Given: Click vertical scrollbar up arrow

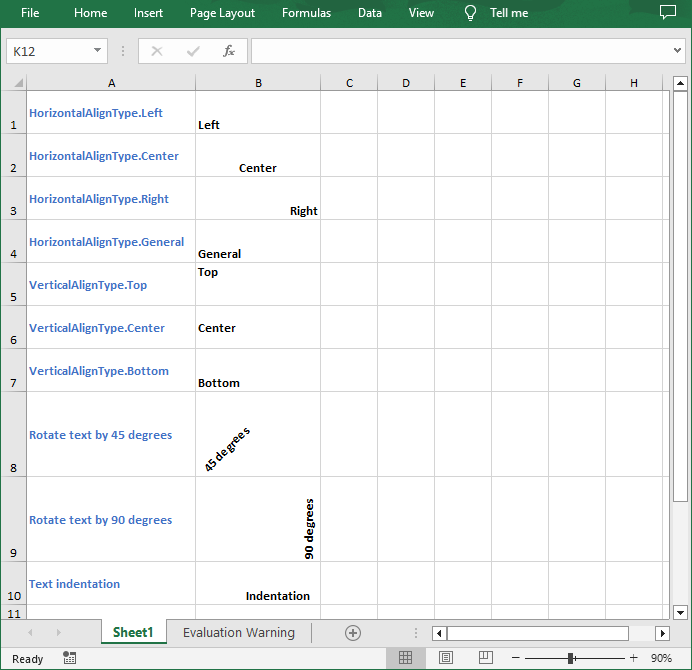Looking at the screenshot, I should point(680,83).
